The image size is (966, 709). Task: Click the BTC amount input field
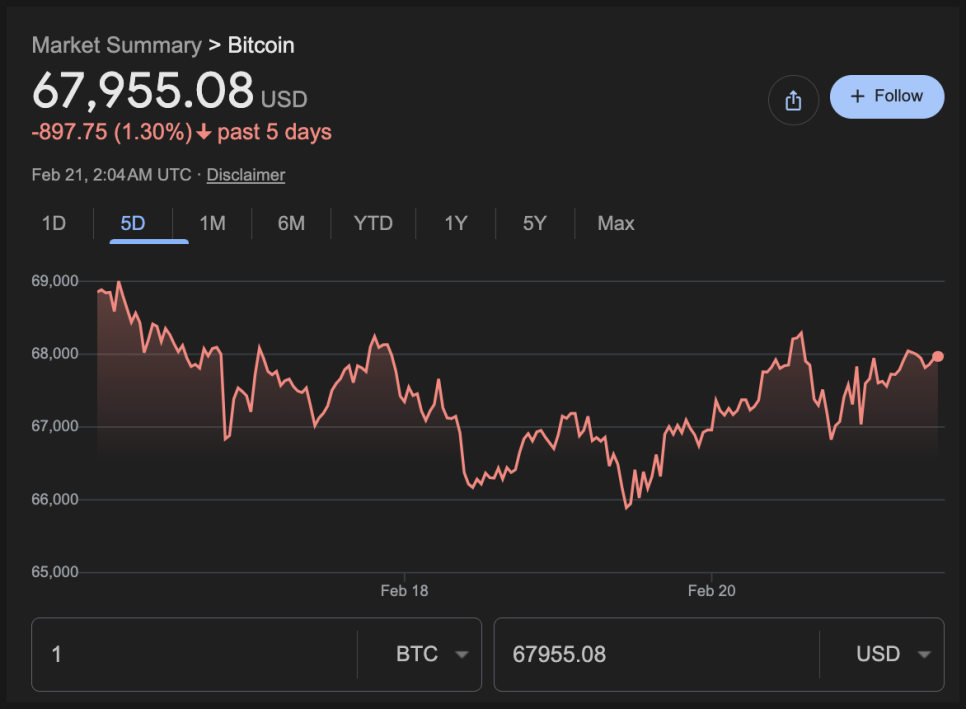pos(195,655)
